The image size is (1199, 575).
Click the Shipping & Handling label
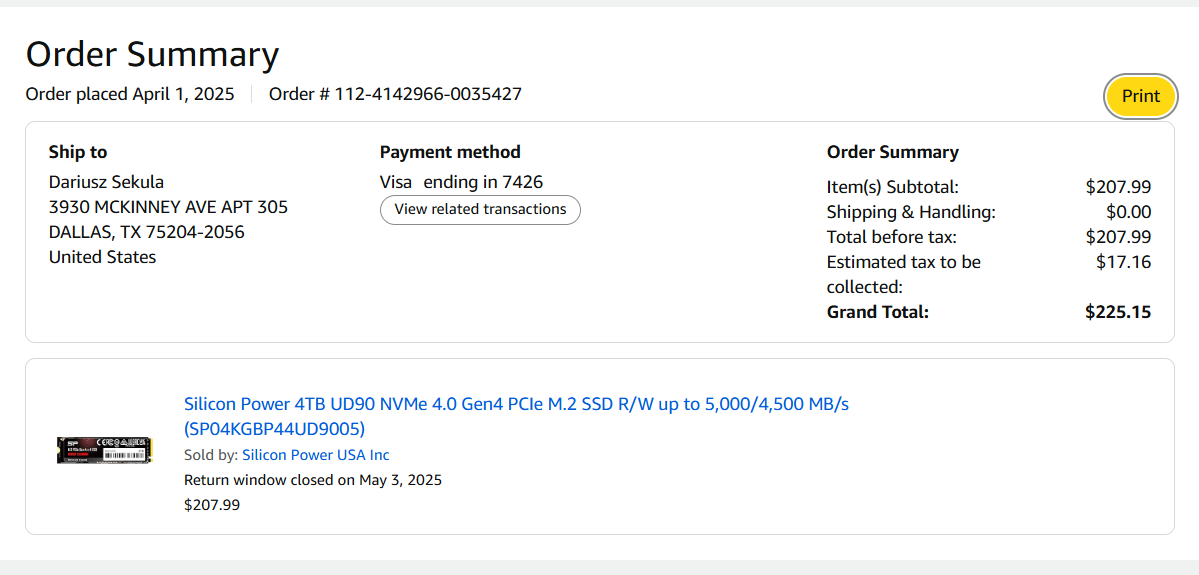pyautogui.click(x=911, y=212)
